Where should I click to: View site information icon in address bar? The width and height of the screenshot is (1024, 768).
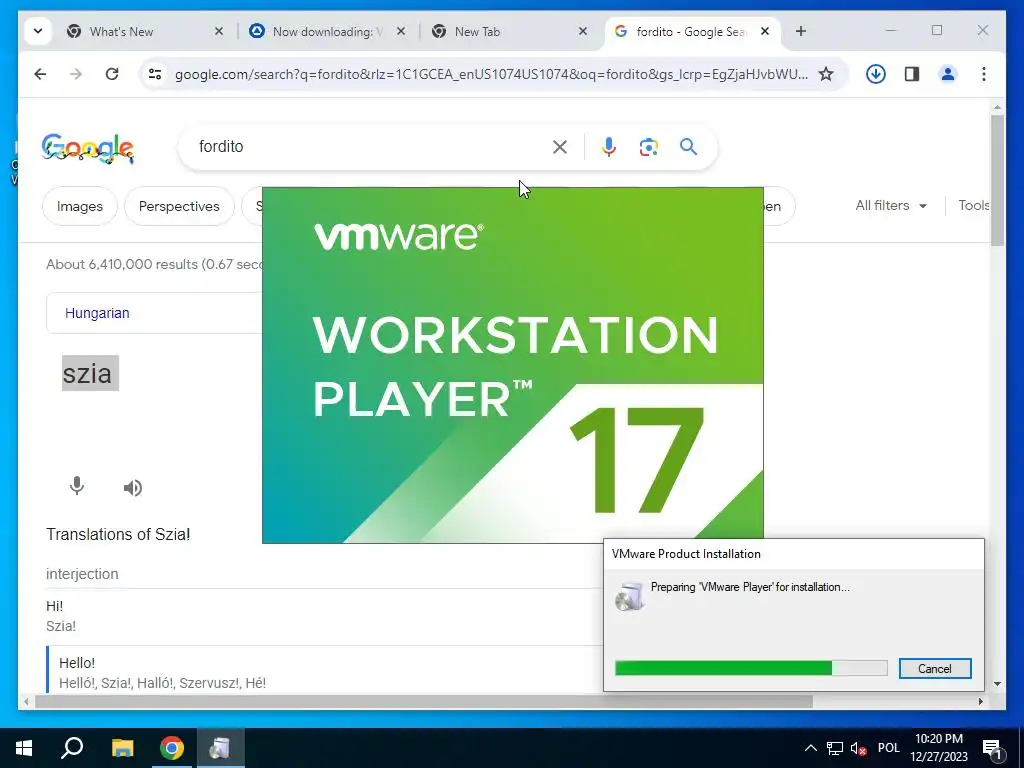[x=155, y=74]
